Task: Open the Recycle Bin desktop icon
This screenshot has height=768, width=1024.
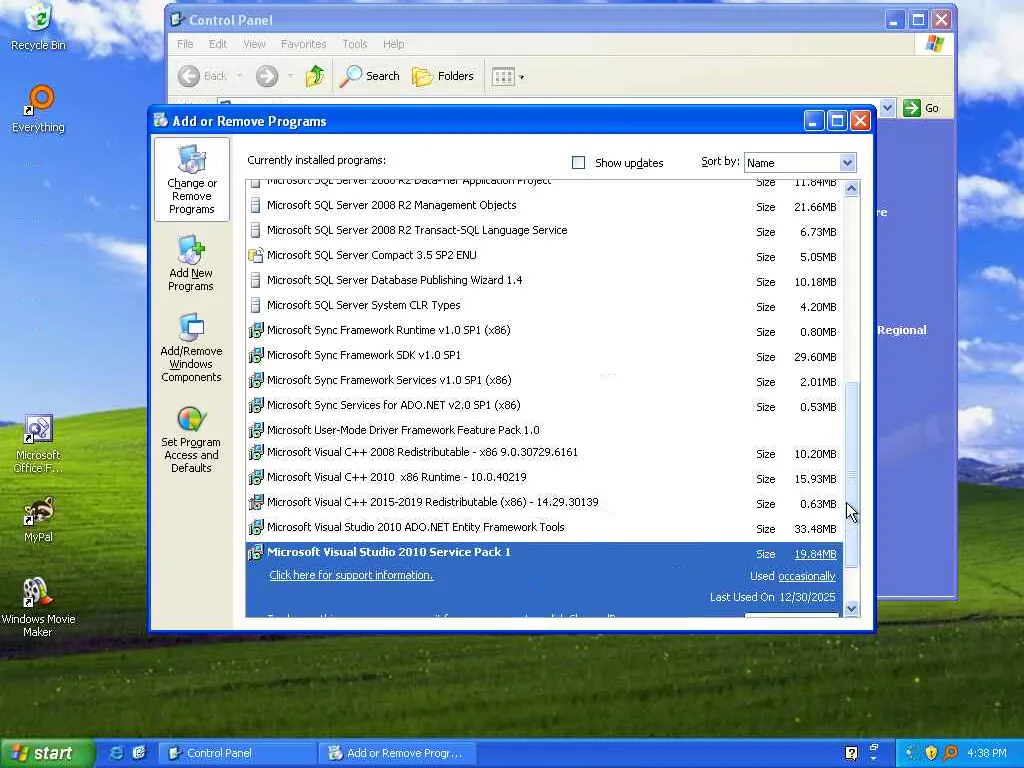Action: pyautogui.click(x=39, y=27)
